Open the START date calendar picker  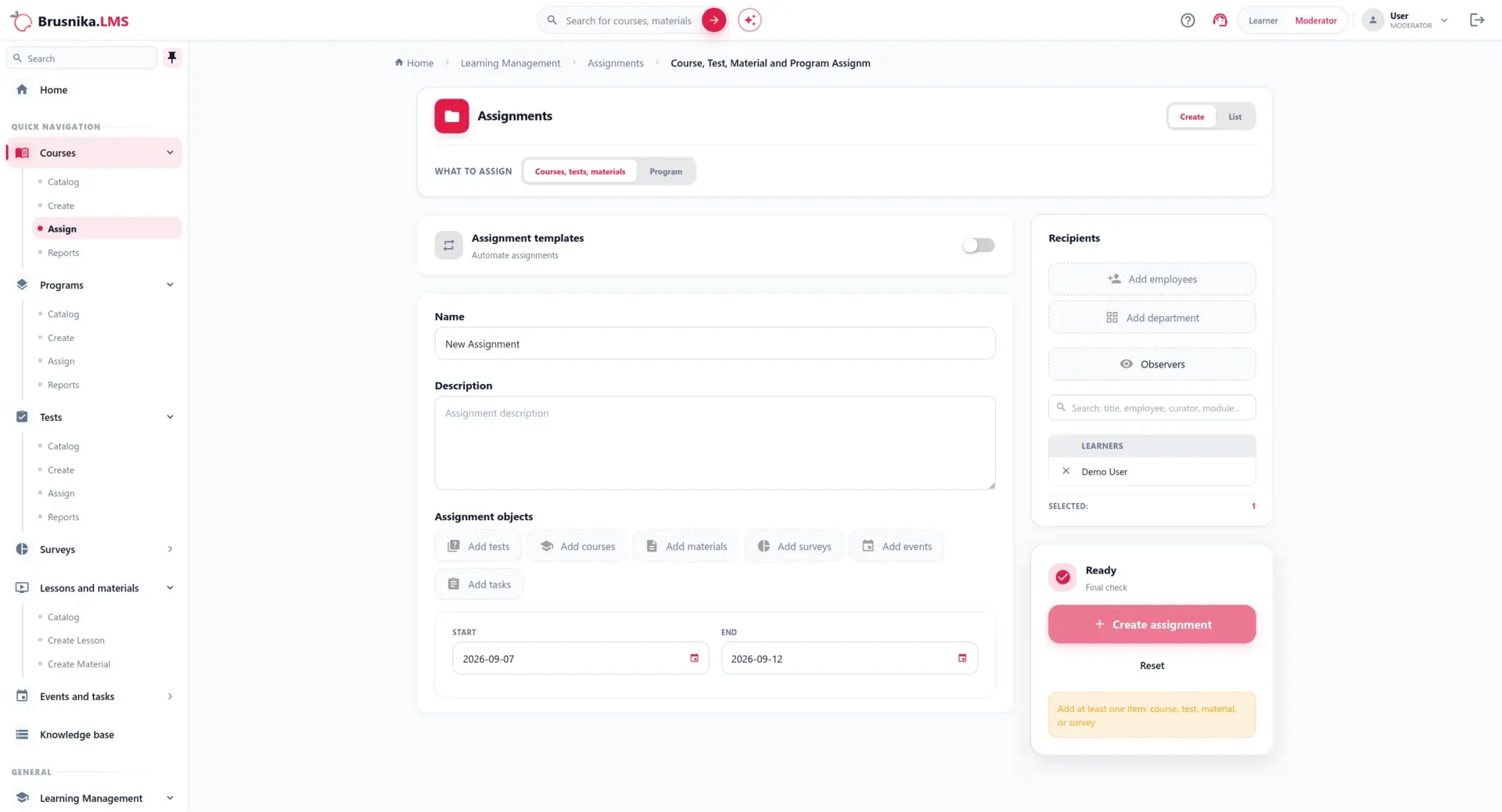694,658
